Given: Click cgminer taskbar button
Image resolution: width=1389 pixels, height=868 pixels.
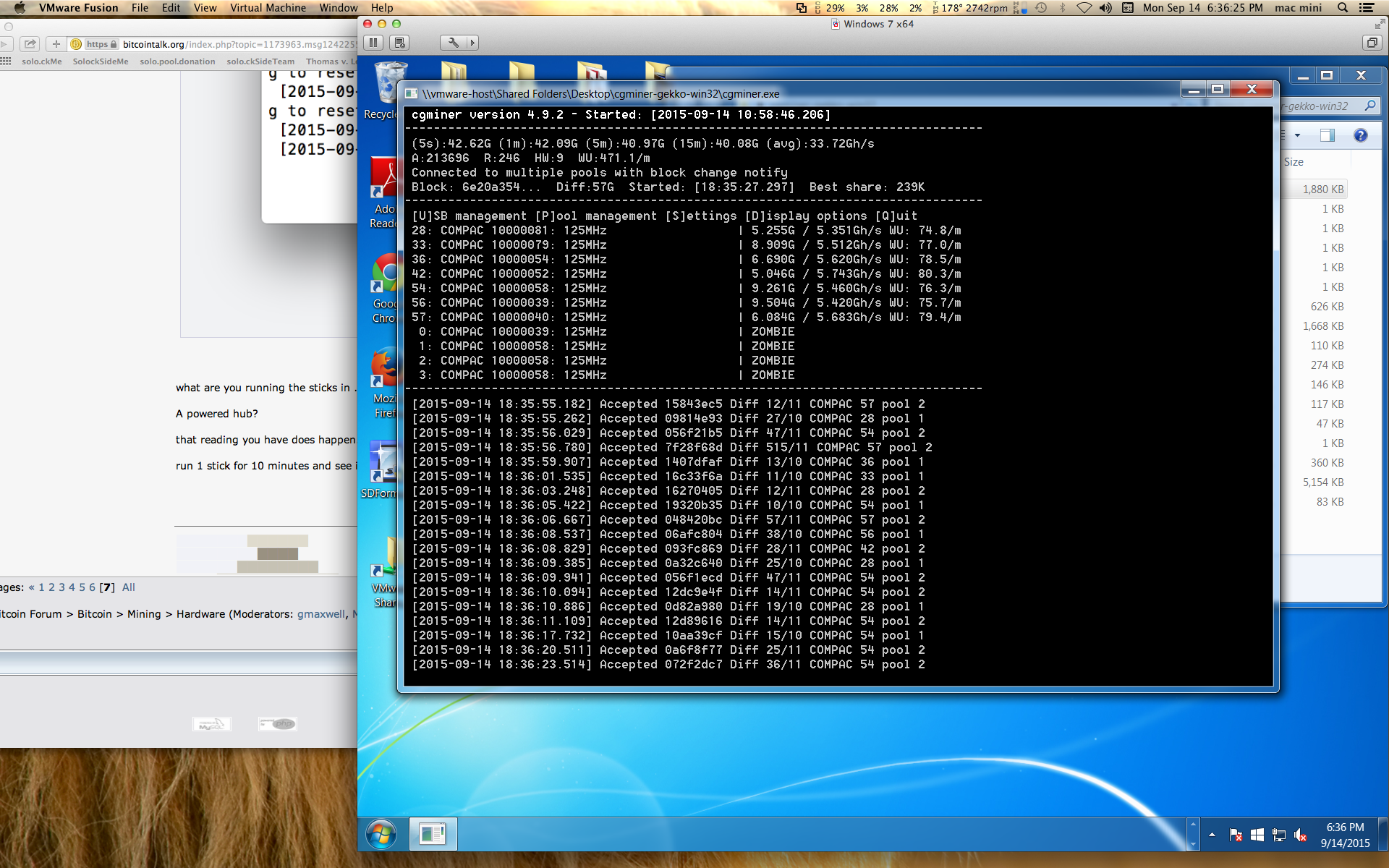Looking at the screenshot, I should [x=433, y=835].
